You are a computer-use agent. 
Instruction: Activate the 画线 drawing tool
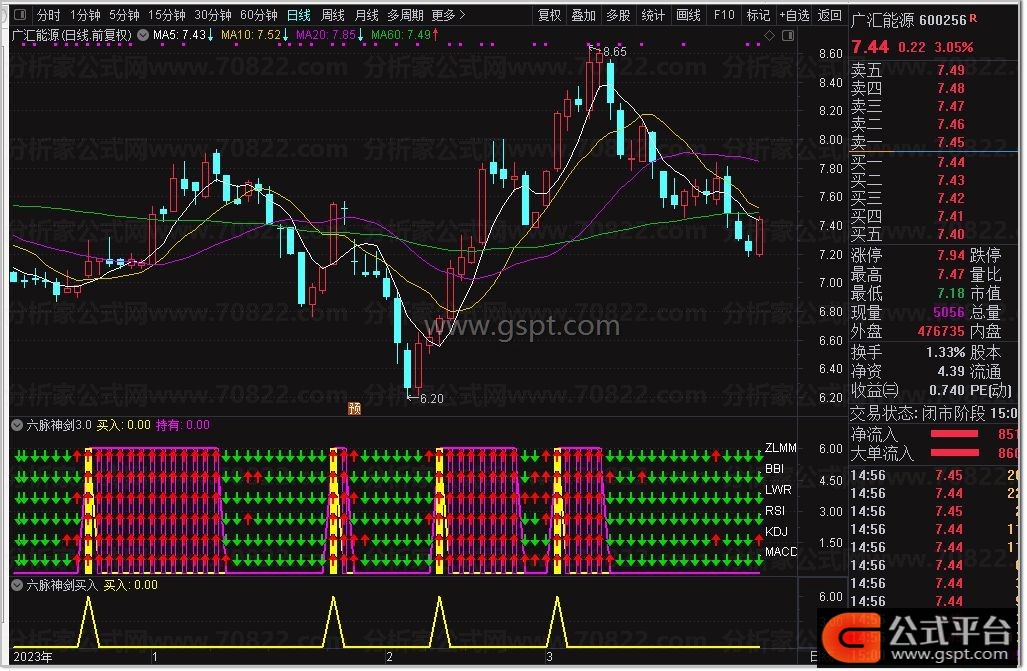688,14
